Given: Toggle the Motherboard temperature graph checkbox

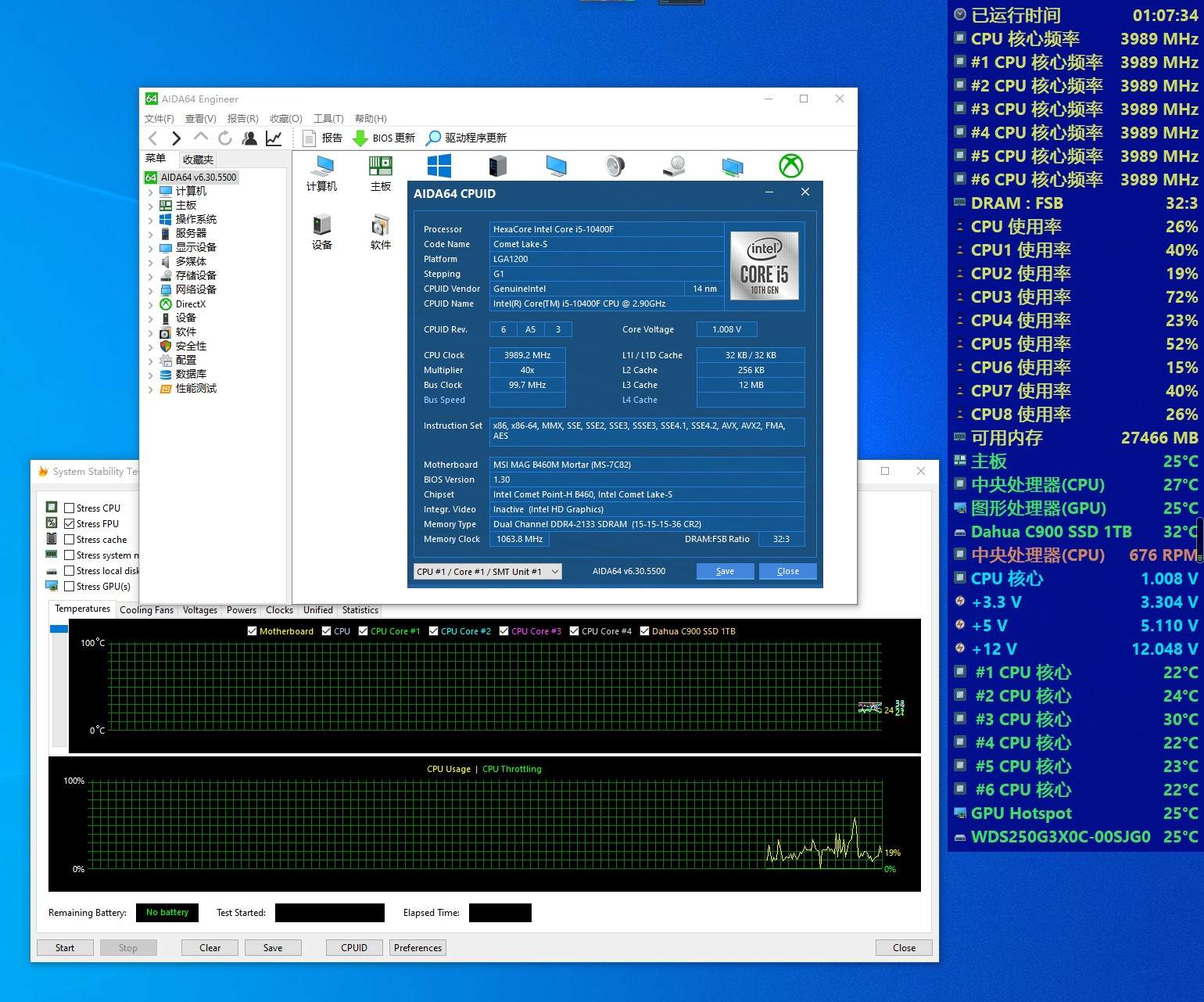Looking at the screenshot, I should 252,631.
